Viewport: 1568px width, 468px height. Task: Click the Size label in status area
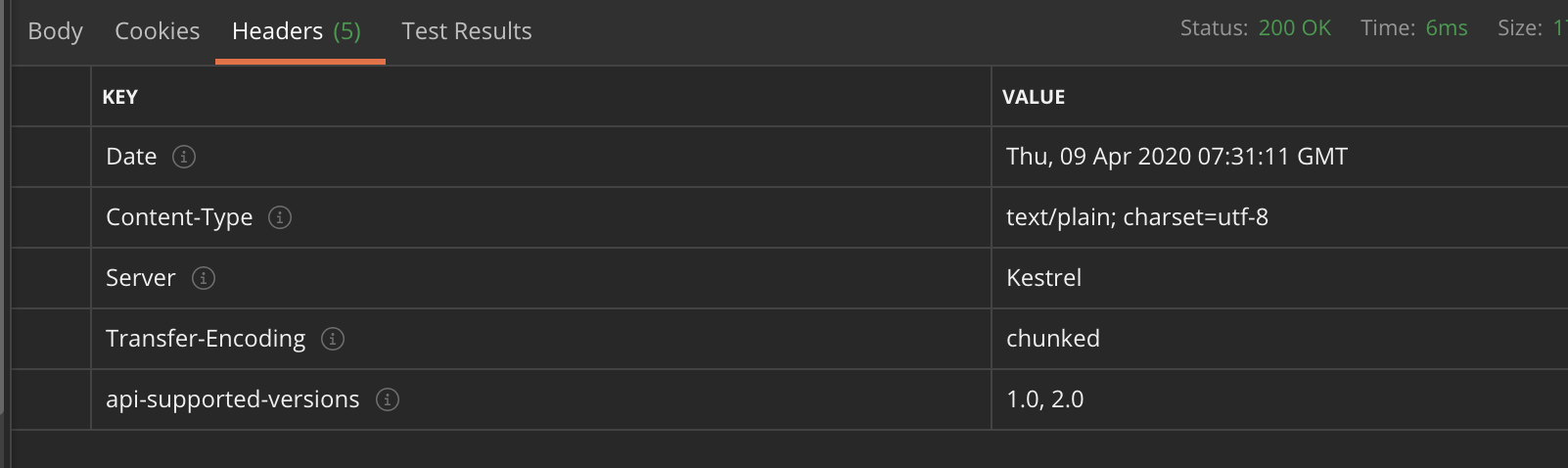pyautogui.click(x=1520, y=28)
